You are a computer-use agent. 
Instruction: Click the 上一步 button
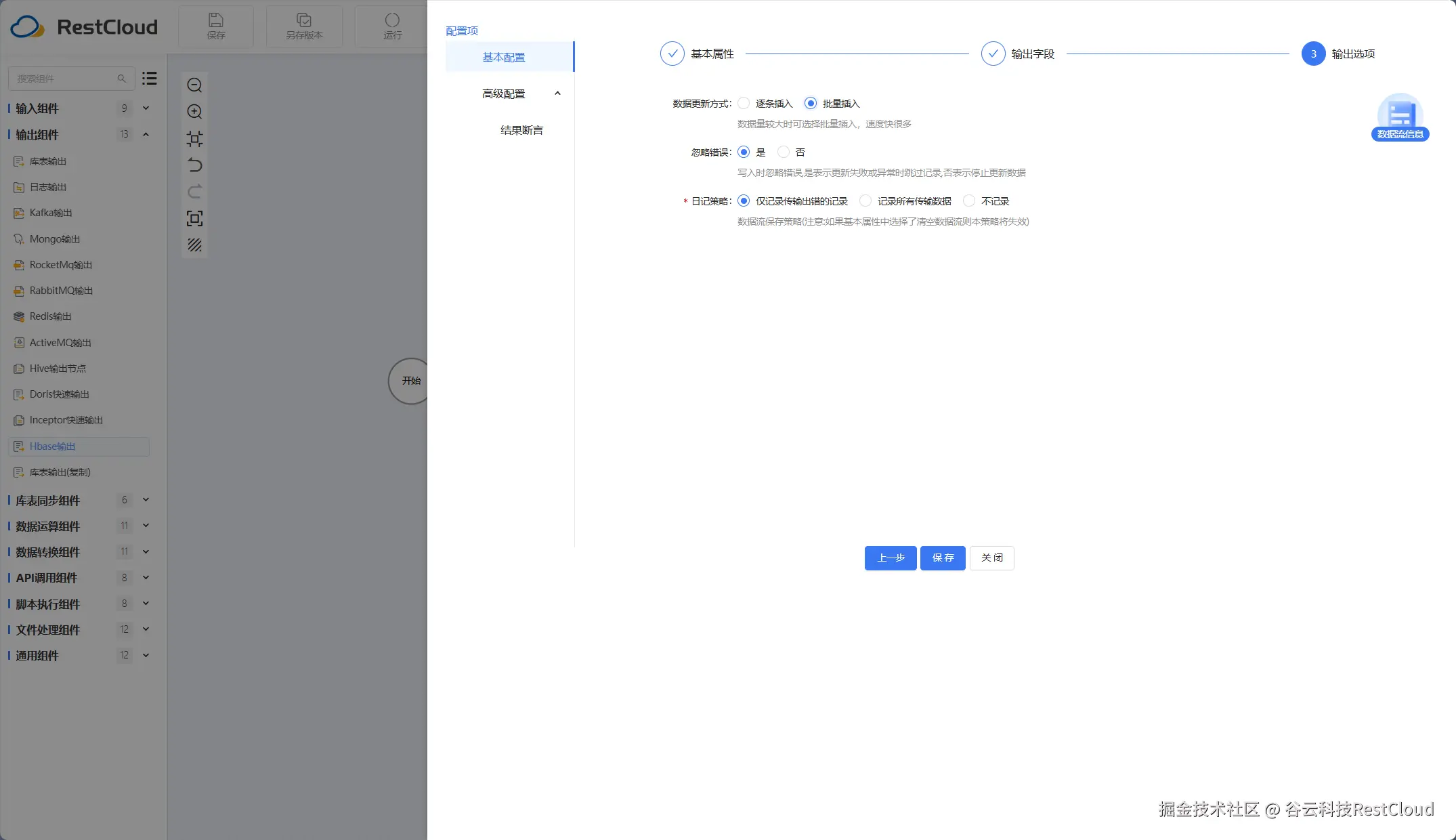[890, 558]
